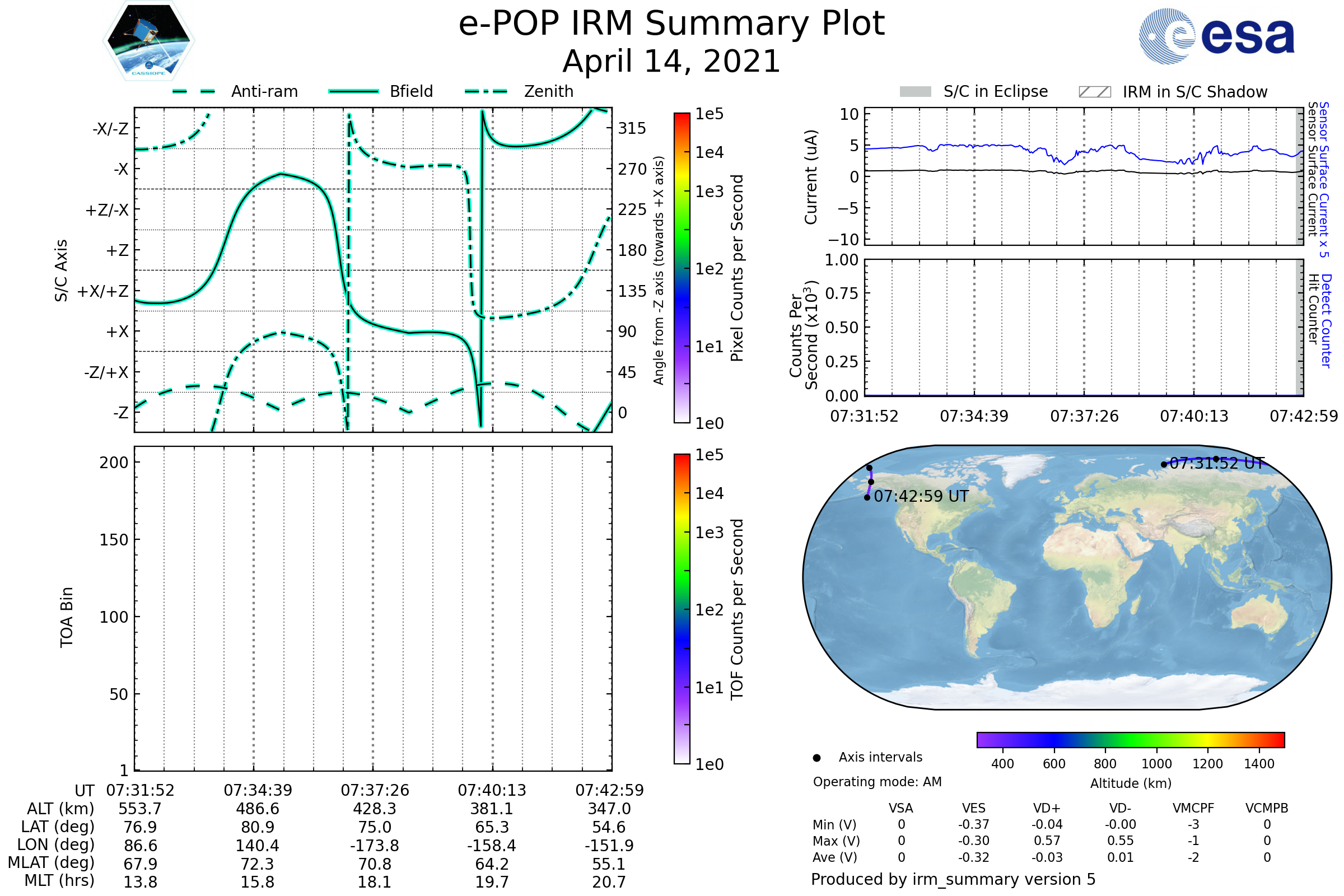Click the 07:42:59 UT label on map

[x=921, y=496]
